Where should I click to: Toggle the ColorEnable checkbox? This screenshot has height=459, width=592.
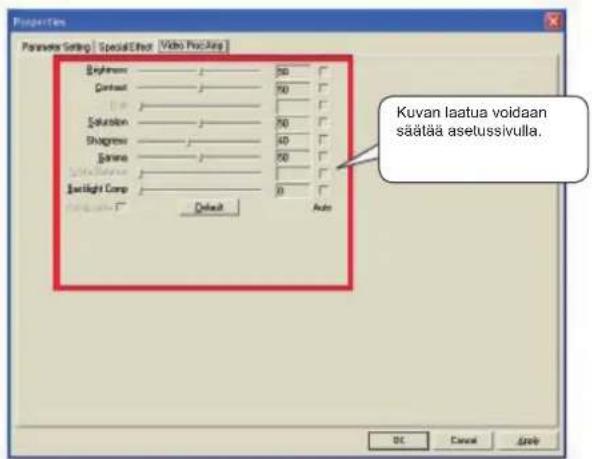click(x=120, y=207)
